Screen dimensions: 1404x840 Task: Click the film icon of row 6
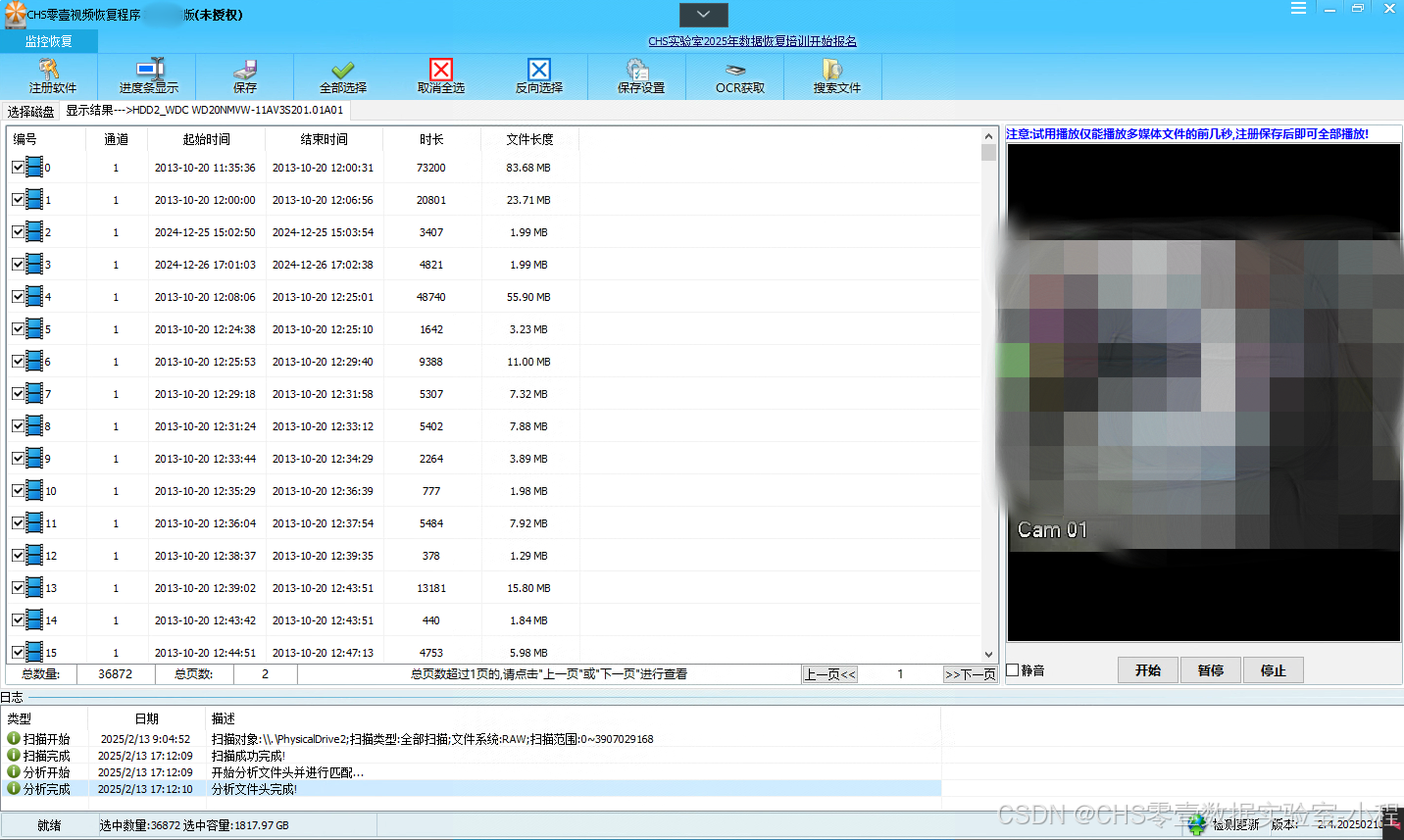pyautogui.click(x=34, y=362)
